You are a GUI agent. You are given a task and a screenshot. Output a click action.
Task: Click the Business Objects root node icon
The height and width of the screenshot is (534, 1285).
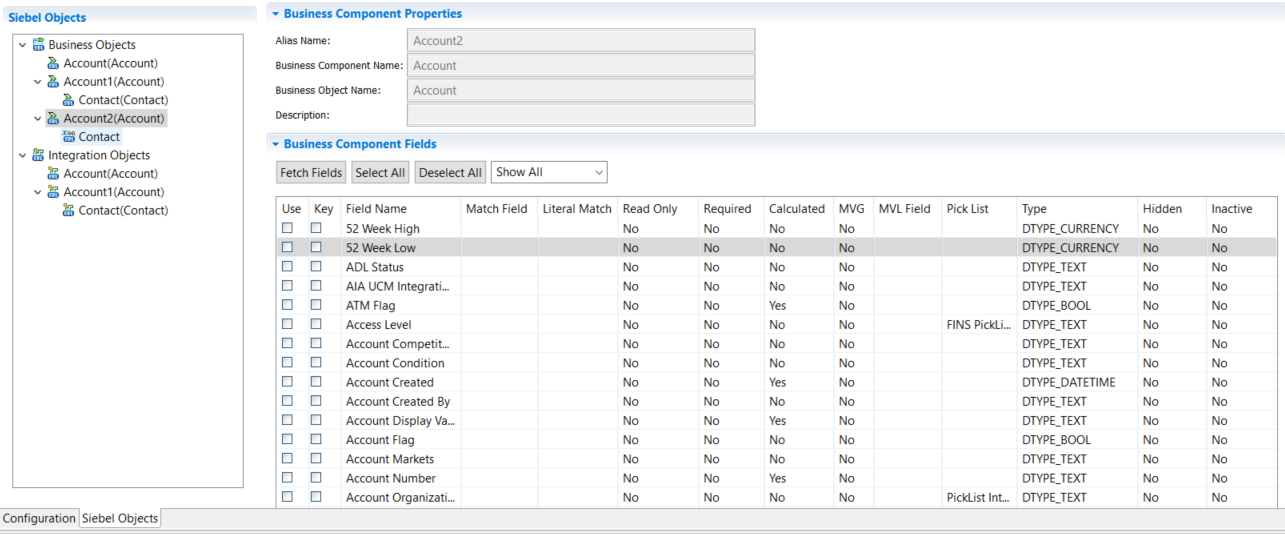pos(38,45)
